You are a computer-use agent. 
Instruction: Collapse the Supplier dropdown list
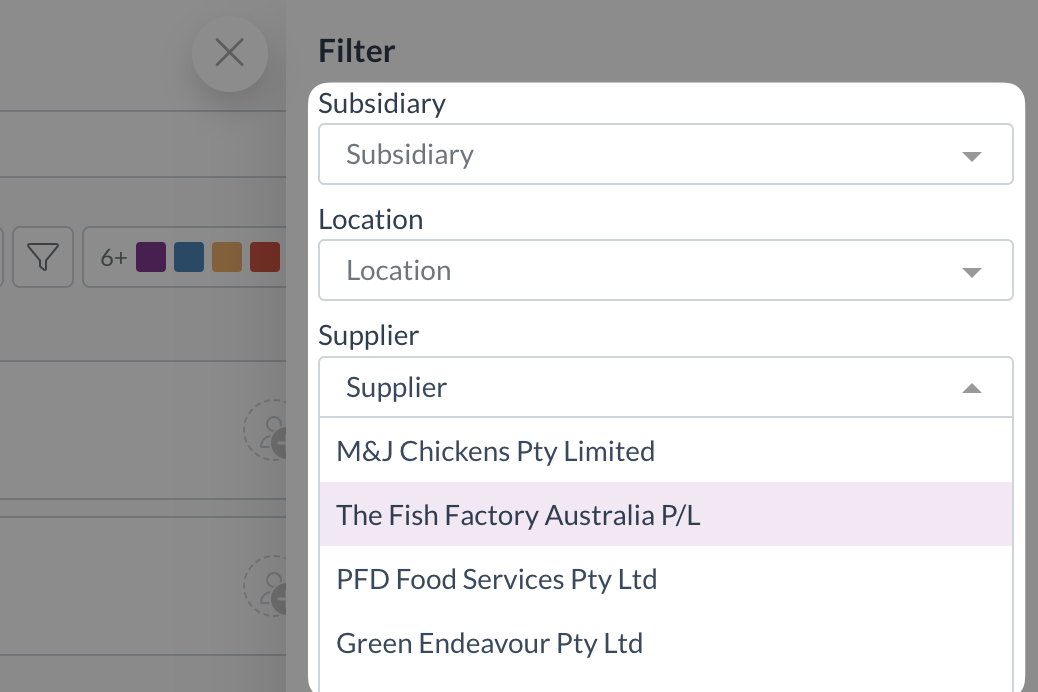(666, 387)
